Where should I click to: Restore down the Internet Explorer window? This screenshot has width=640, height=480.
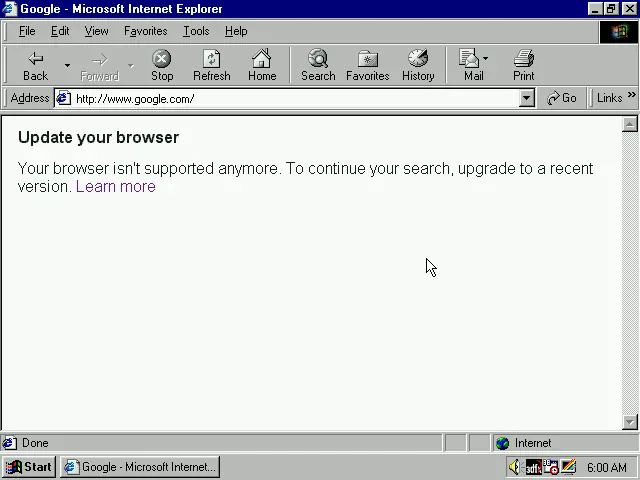[x=611, y=9]
